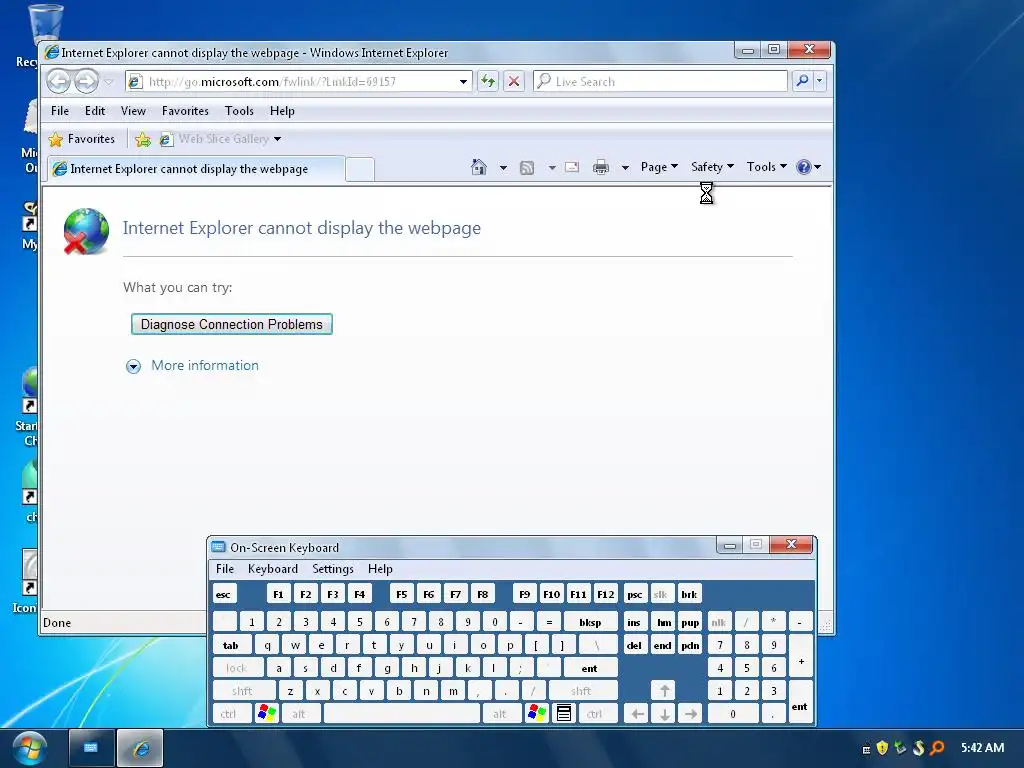Tap the tab key on keyboard
Screen dimensions: 1024x768
coord(231,645)
